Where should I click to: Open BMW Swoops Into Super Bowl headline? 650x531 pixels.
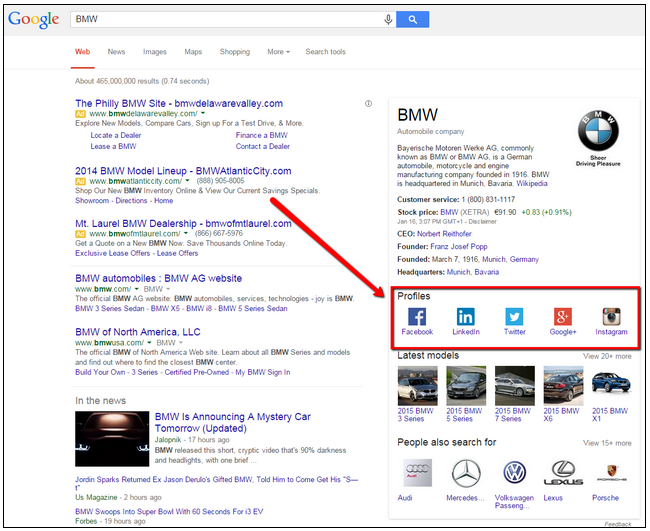(169, 512)
